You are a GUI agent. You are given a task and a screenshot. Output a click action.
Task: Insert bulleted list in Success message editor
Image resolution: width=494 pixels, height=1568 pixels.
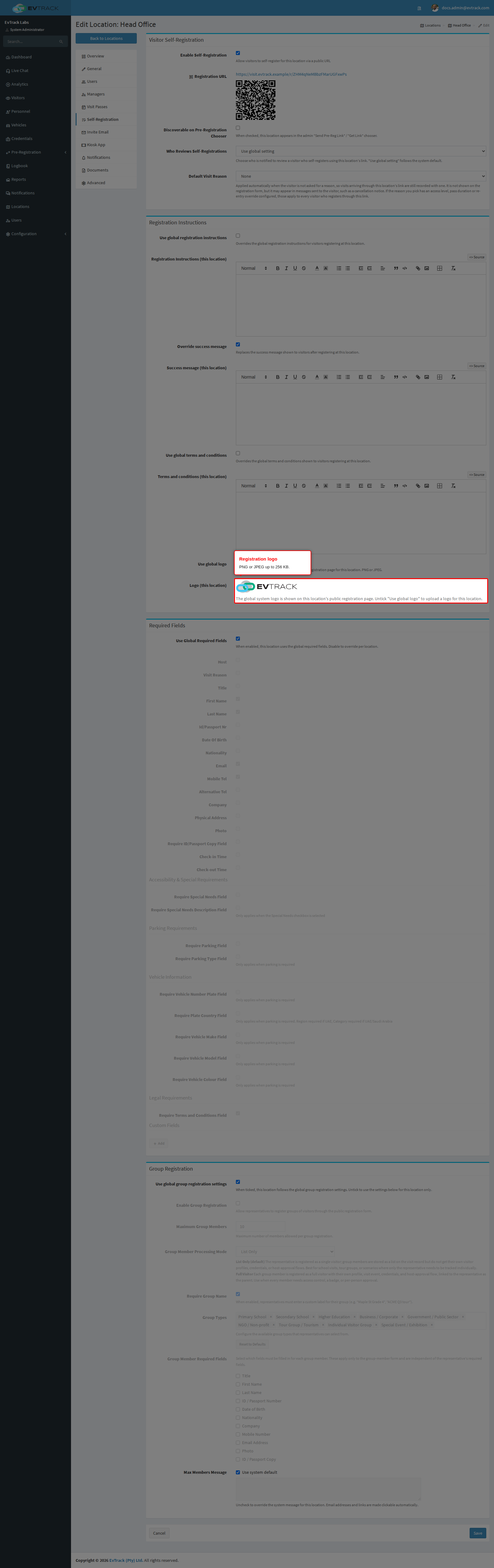(347, 377)
